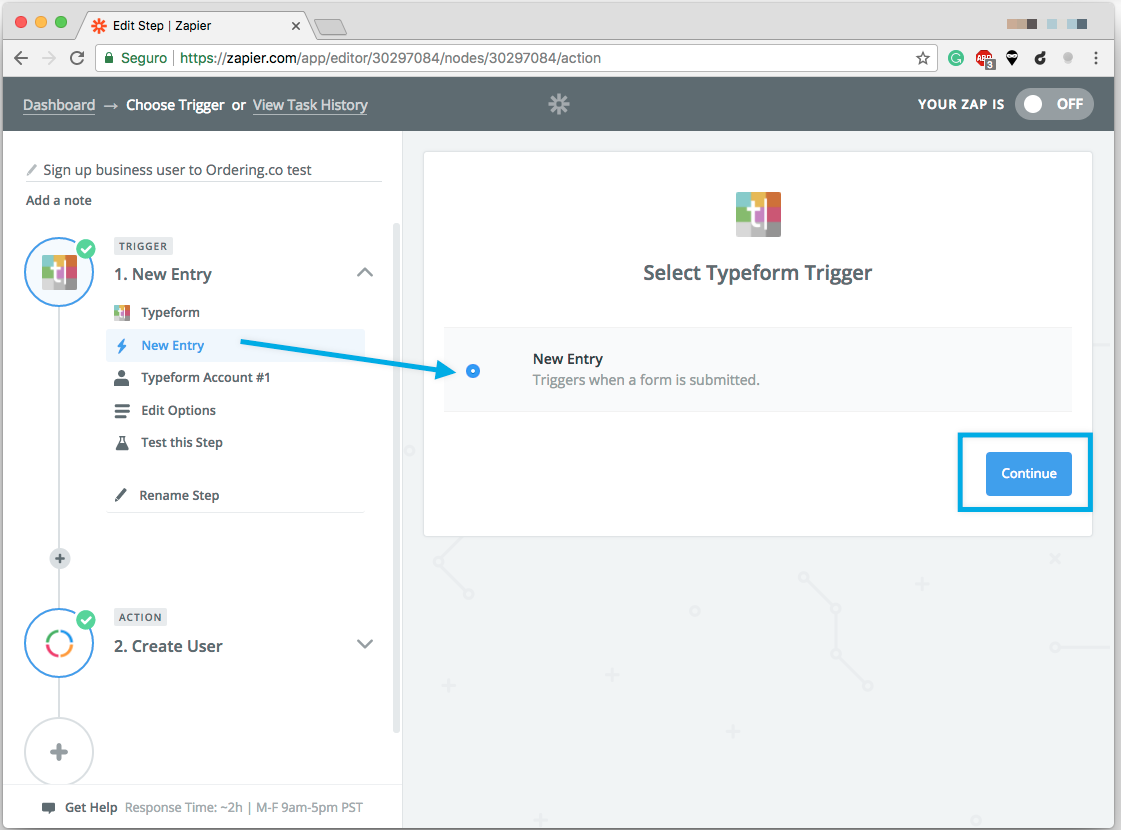This screenshot has width=1121, height=830.
Task: Click the small Typeform icon in substep list
Action: pos(122,312)
